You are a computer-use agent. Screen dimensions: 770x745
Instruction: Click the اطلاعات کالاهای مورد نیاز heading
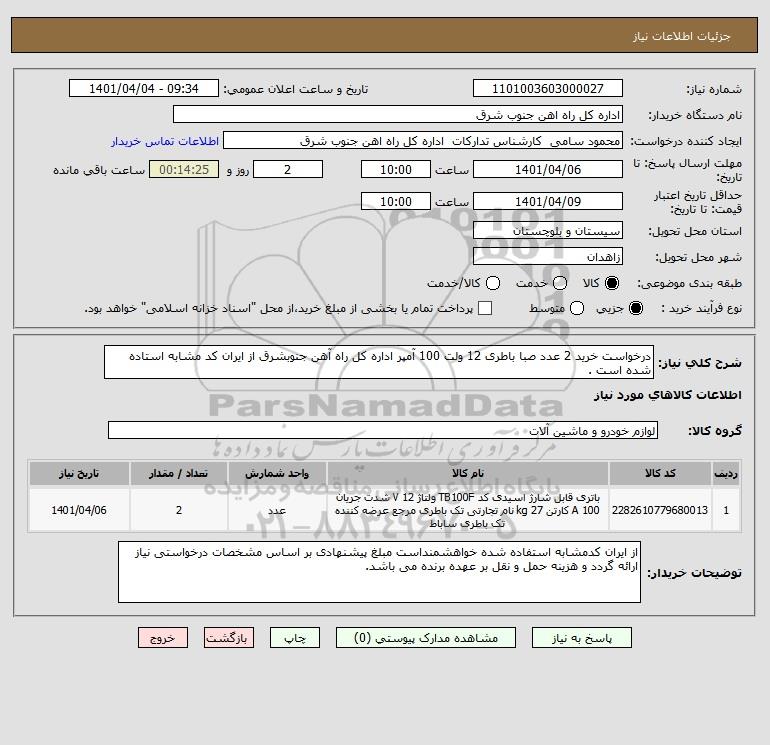coord(668,395)
